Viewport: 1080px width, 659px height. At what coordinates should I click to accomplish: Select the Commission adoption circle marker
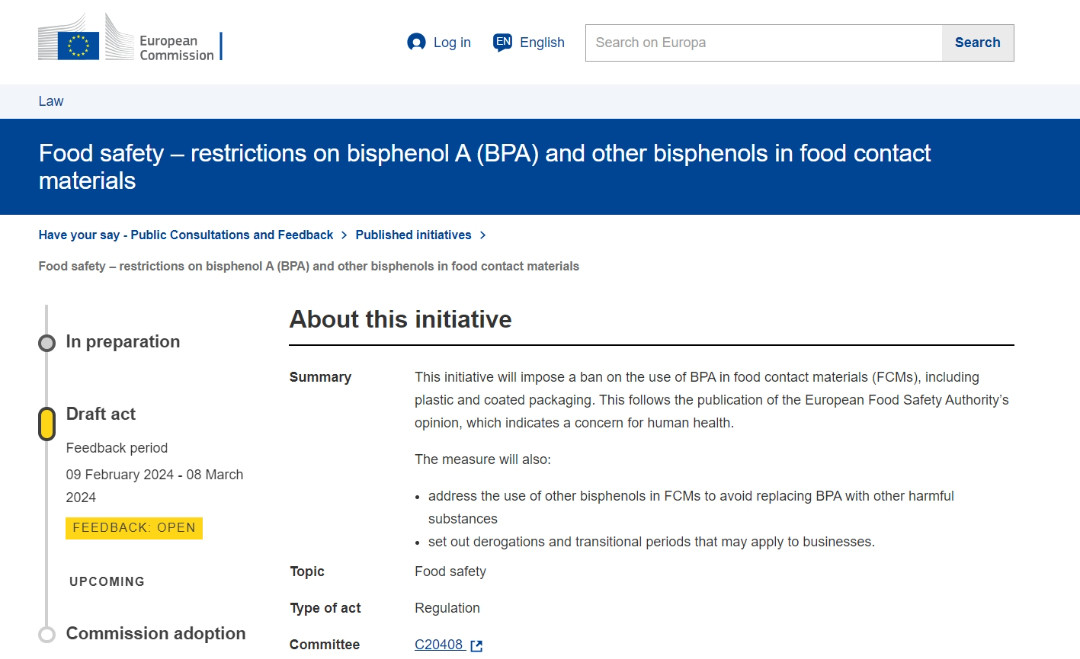[47, 634]
